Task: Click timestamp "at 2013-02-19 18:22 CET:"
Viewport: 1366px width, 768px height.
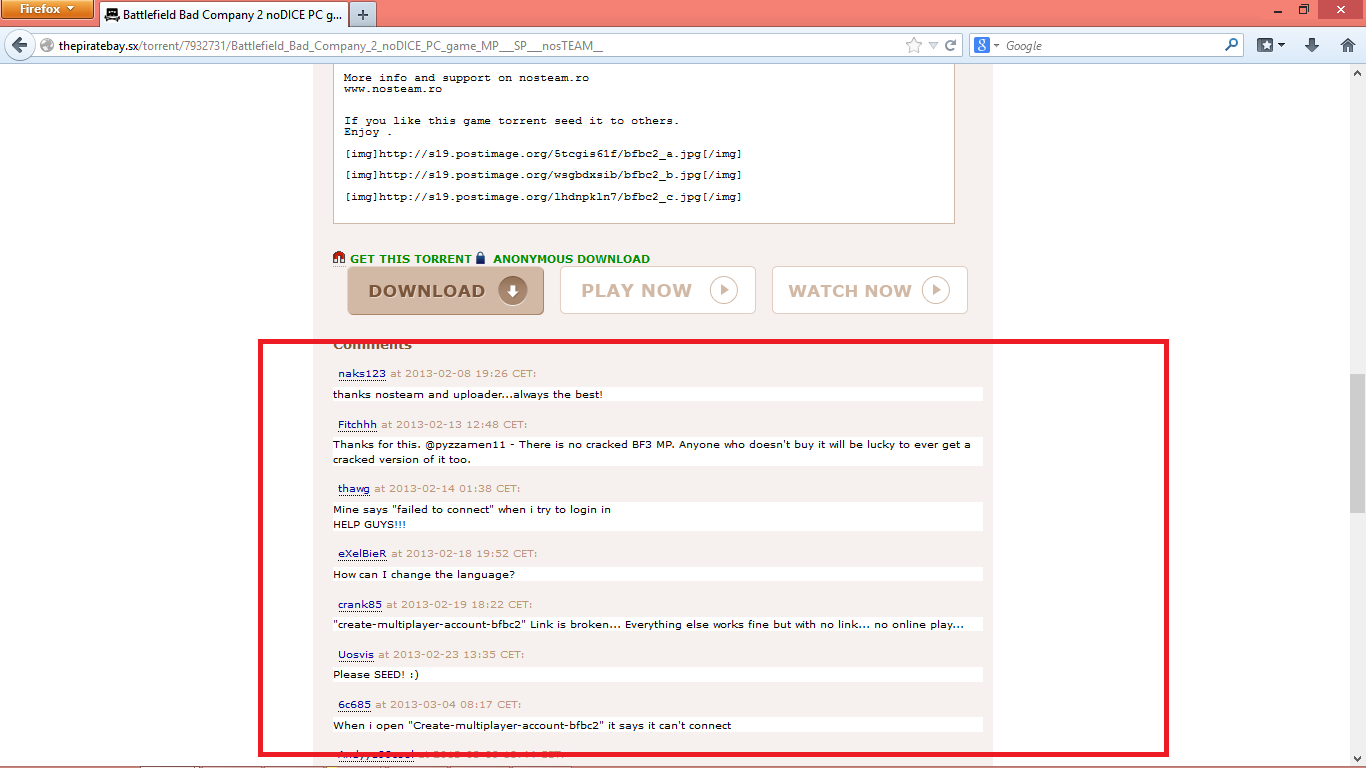Action: point(459,604)
